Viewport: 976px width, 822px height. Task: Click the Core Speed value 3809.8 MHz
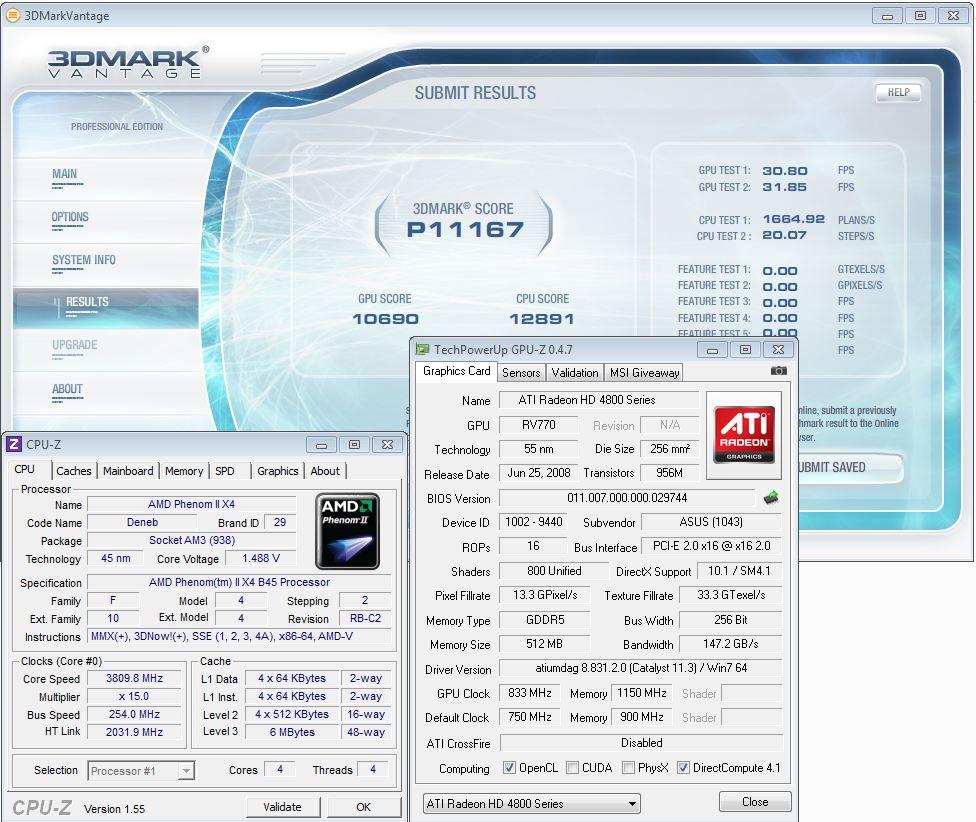click(134, 678)
